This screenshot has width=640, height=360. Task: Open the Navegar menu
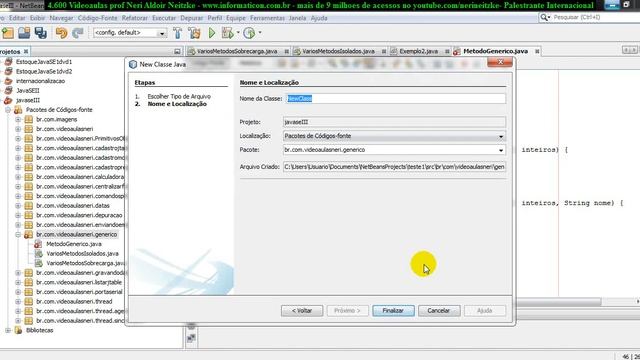61,18
